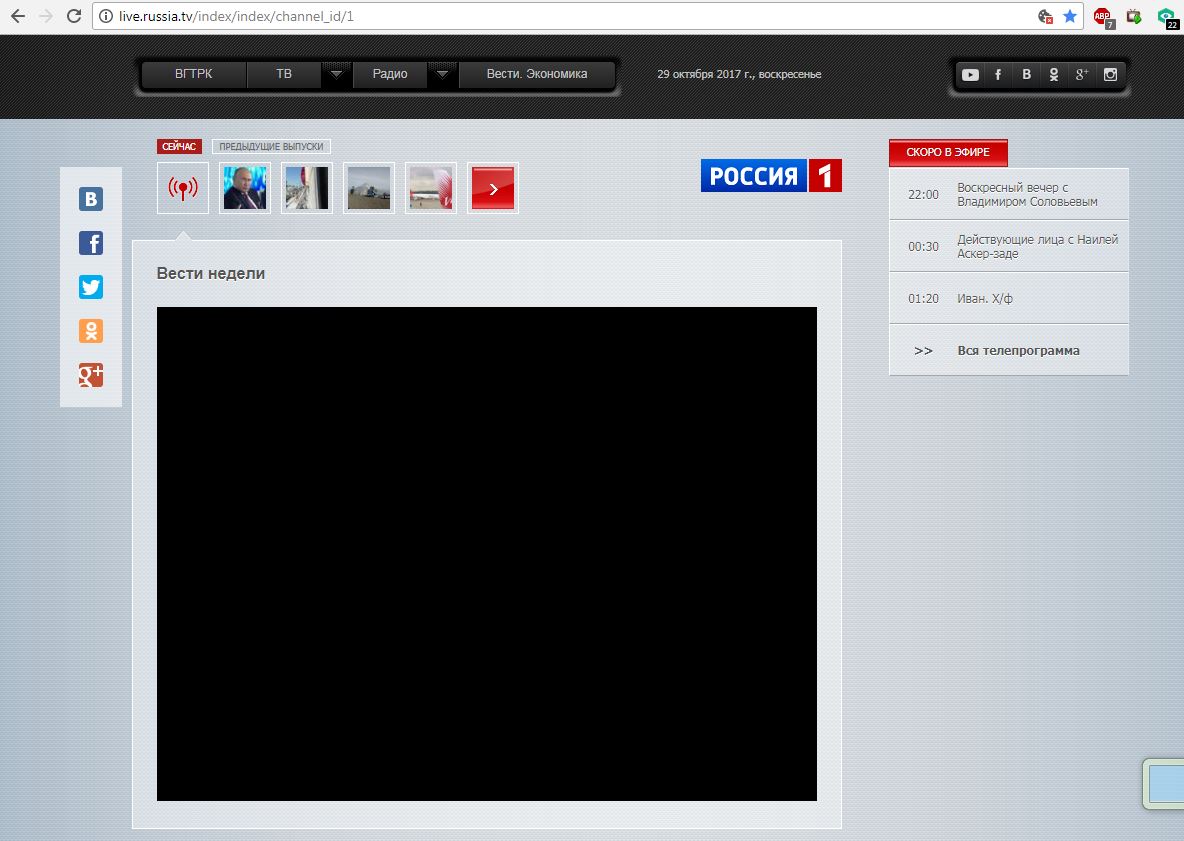The image size is (1184, 841).
Task: Open the translate page icon
Action: [1045, 16]
